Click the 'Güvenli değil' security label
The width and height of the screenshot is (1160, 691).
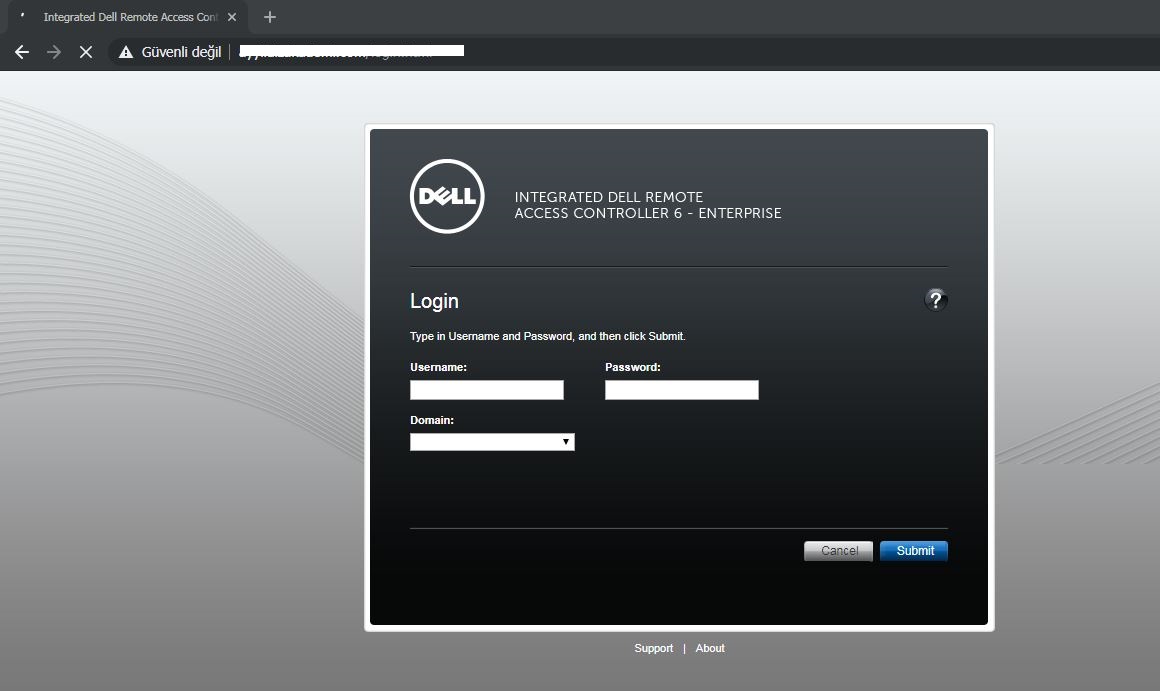(181, 52)
